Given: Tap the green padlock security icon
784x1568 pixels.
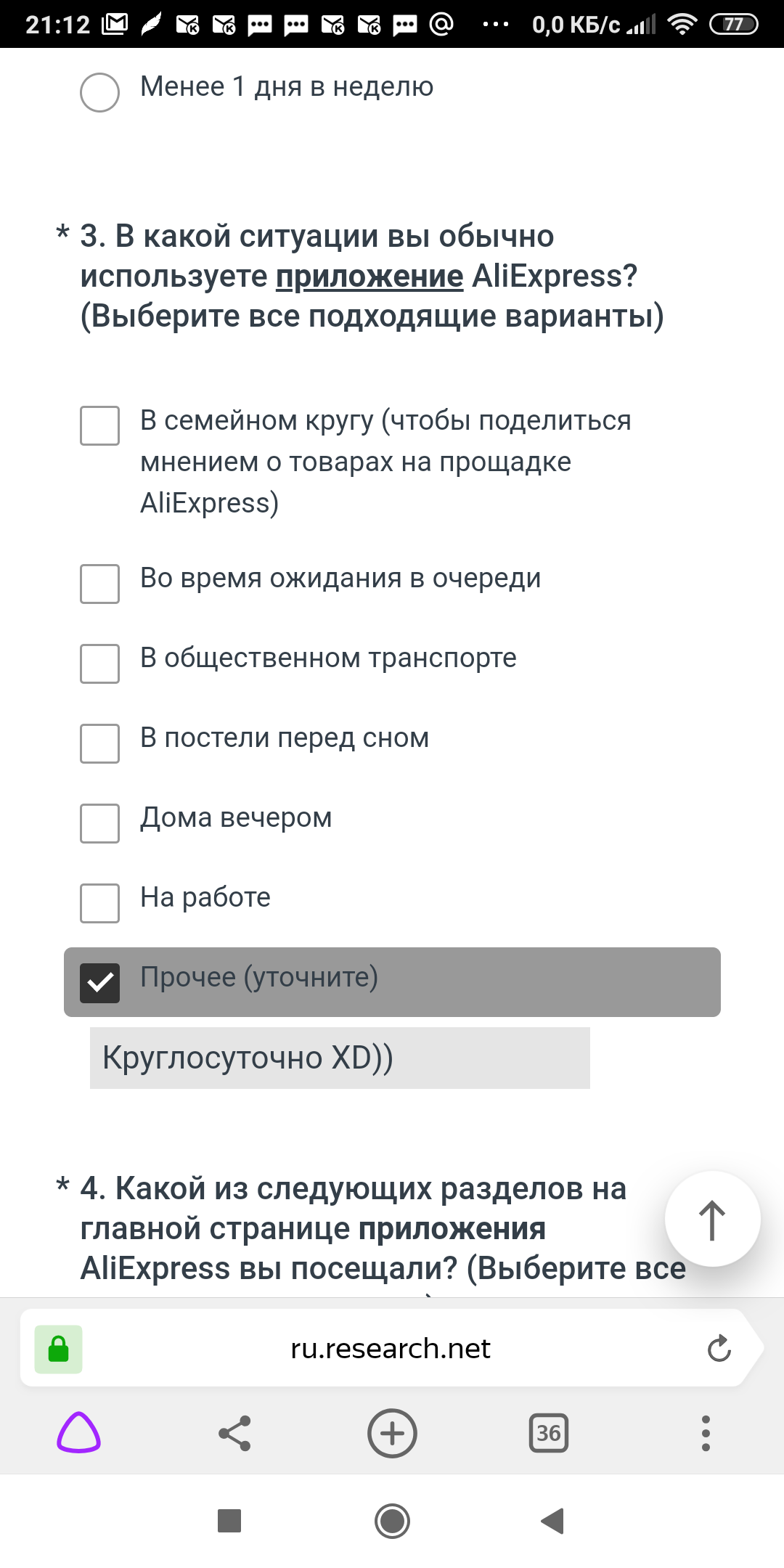Looking at the screenshot, I should point(58,1349).
